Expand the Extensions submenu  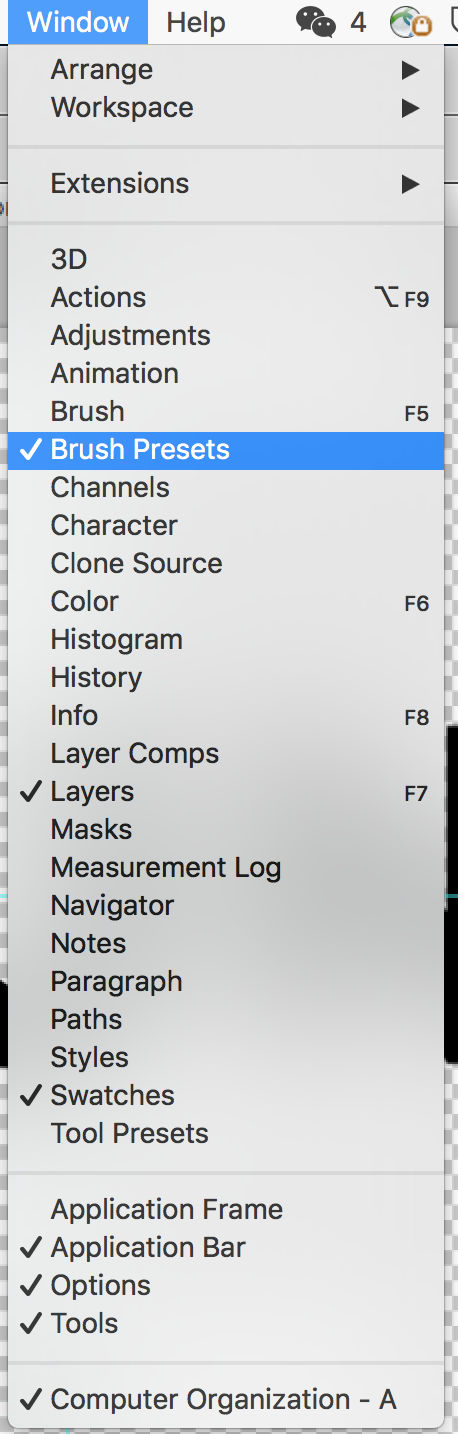click(226, 184)
